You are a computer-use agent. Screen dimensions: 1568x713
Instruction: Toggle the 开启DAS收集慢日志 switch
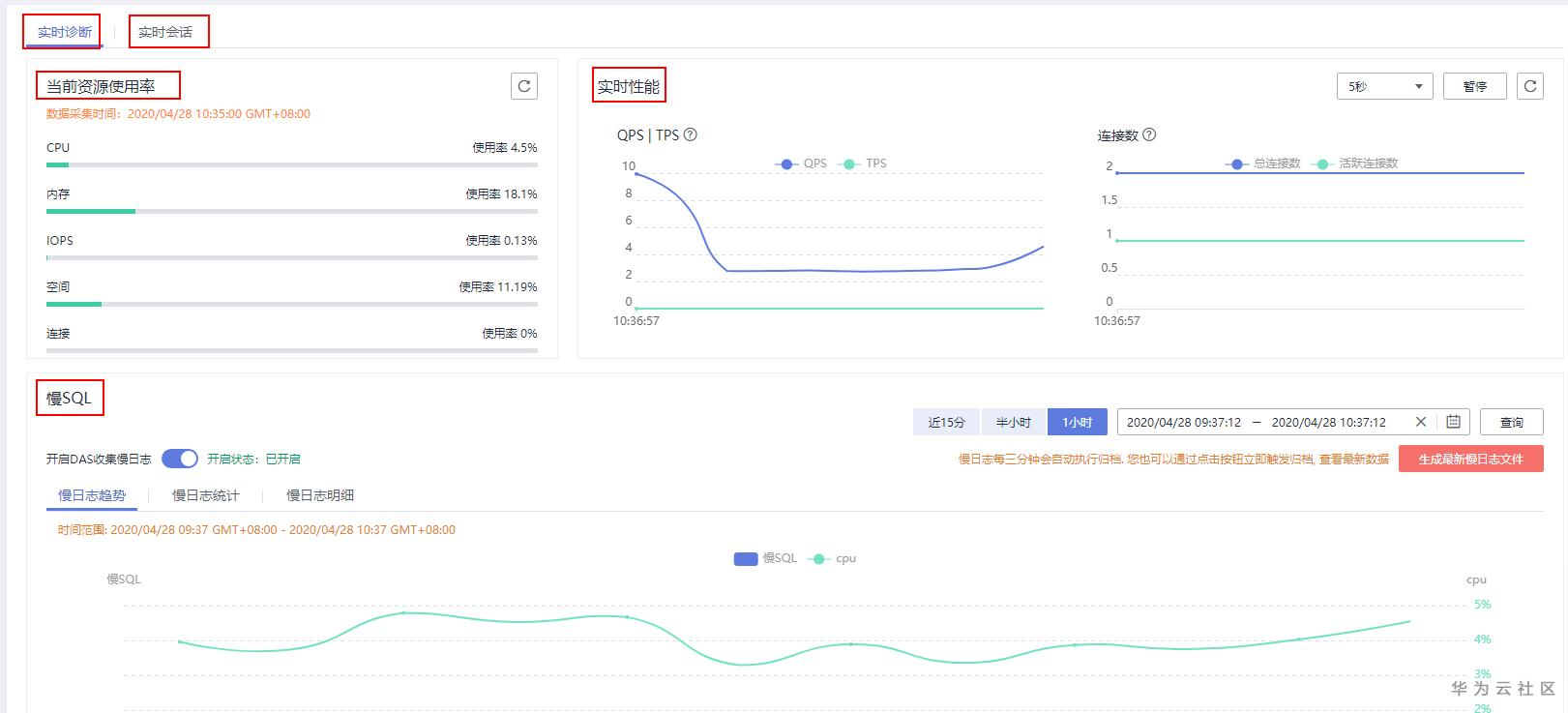[x=180, y=459]
